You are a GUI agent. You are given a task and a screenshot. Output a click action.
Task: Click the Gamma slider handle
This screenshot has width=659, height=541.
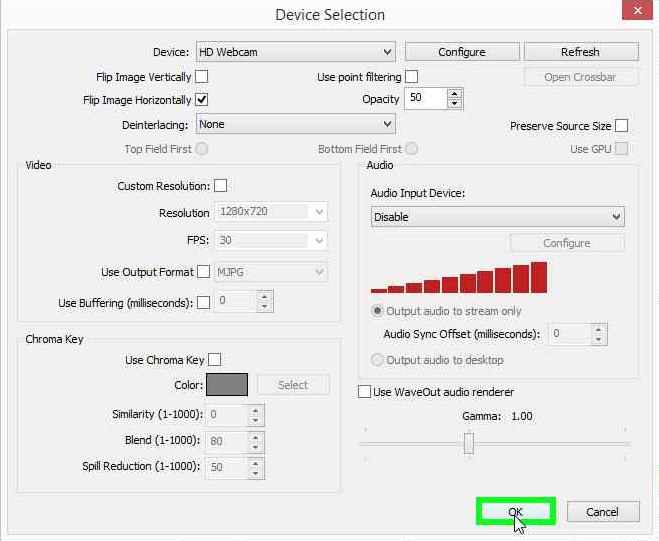pos(468,443)
